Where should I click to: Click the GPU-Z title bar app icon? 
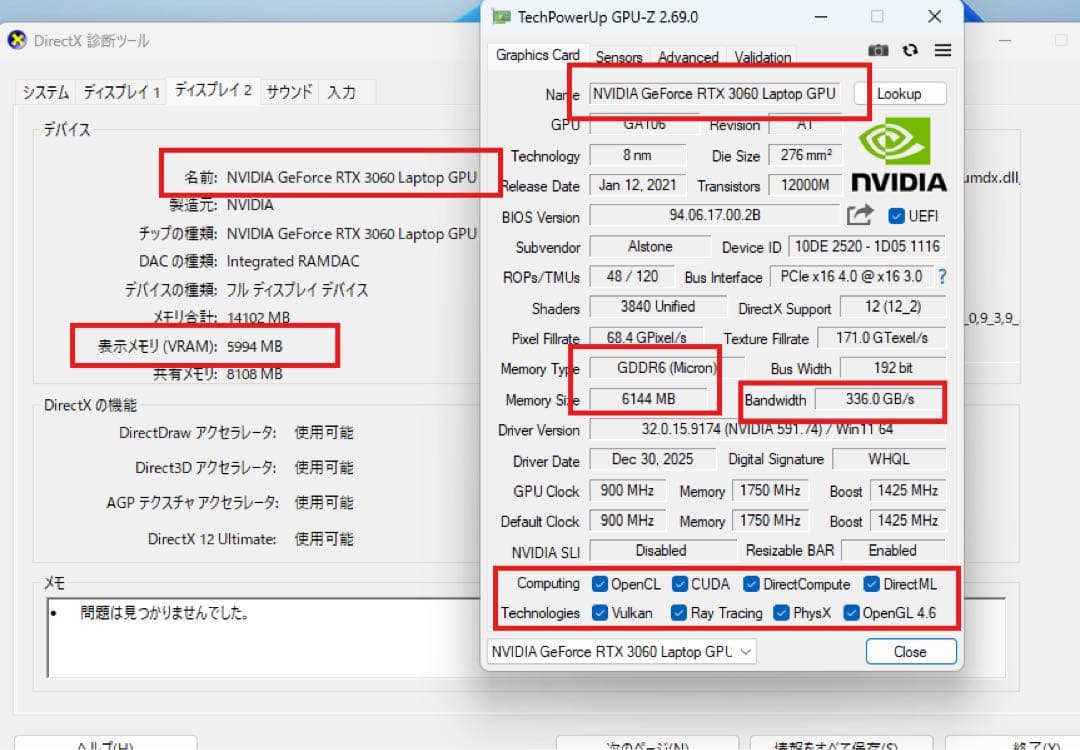[501, 17]
